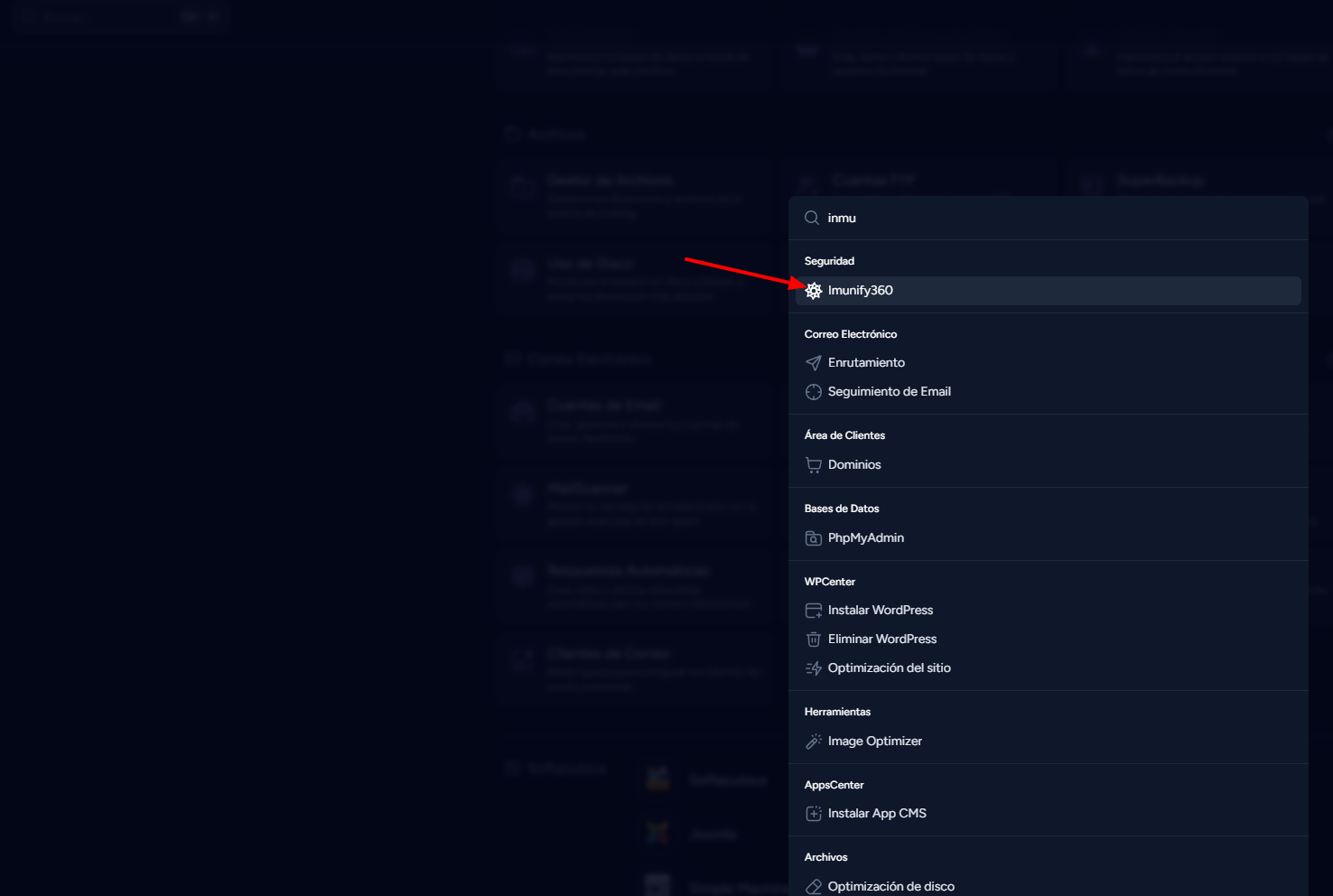Click the Eliminar WordPress trash icon
1333x896 pixels.
[x=814, y=639]
